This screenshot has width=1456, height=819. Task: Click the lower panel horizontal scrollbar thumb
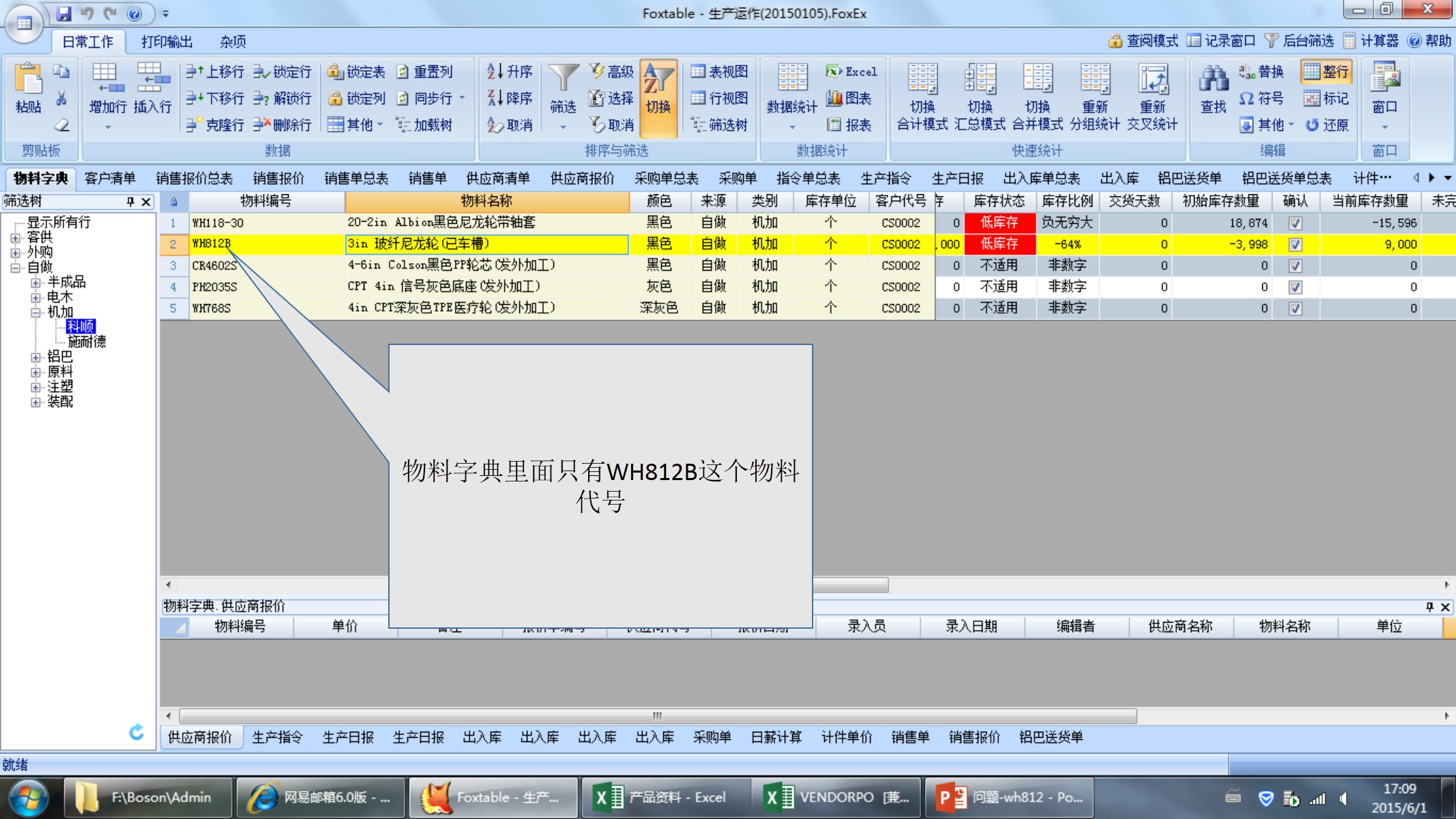point(658,716)
